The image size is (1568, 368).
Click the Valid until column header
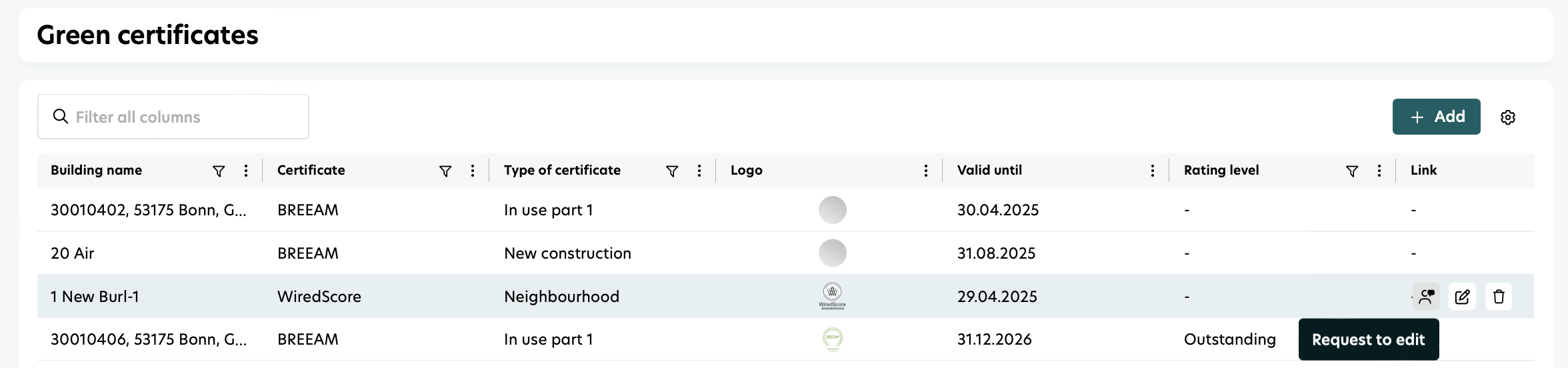click(x=989, y=171)
